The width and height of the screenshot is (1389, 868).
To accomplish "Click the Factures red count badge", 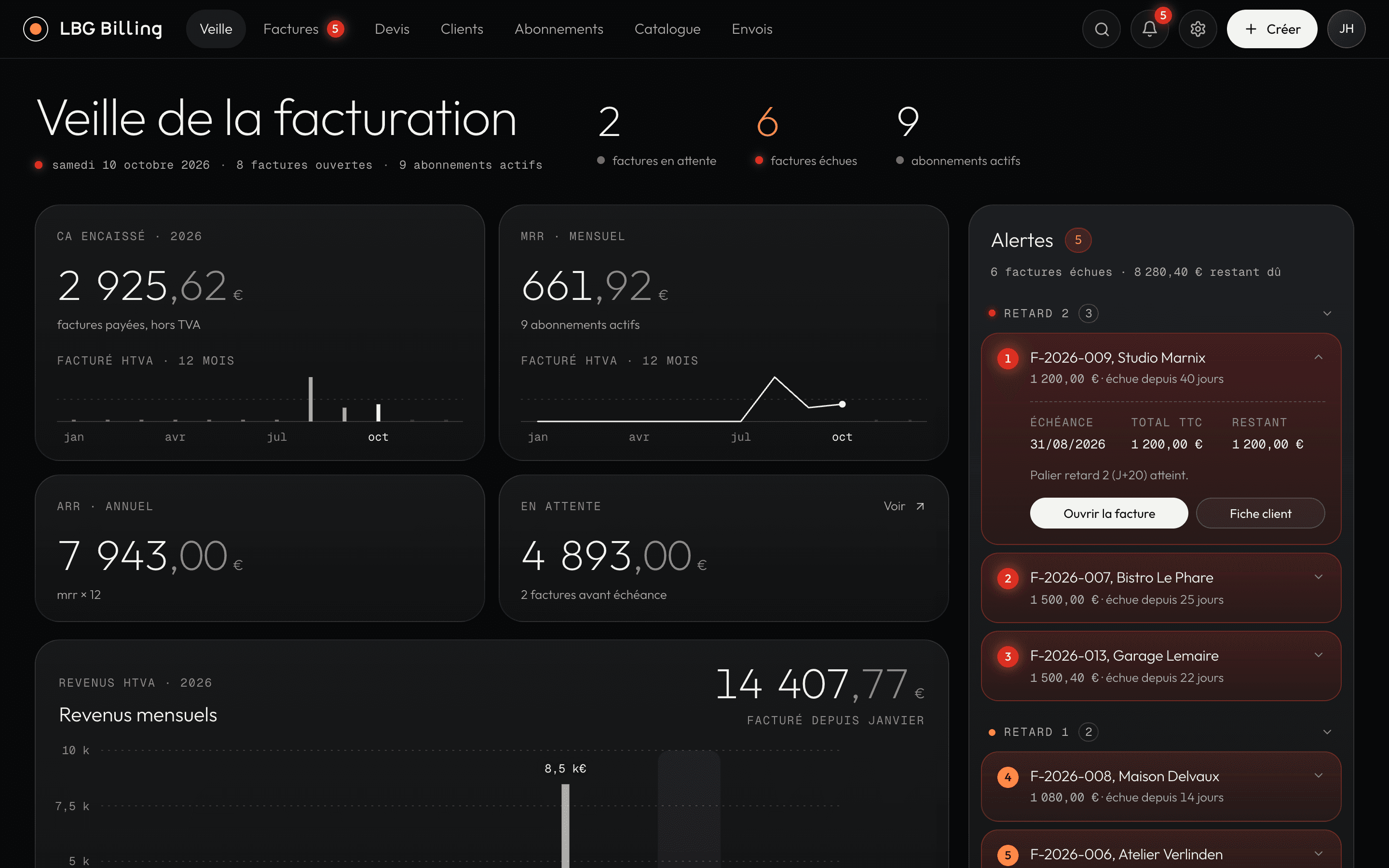I will click(x=335, y=29).
